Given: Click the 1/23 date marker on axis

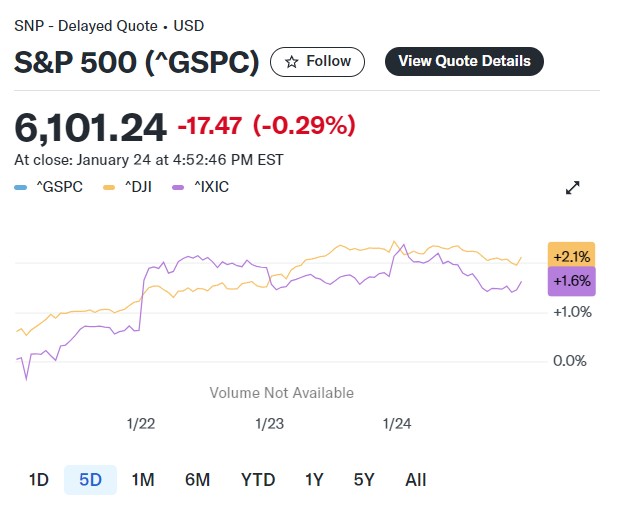Looking at the screenshot, I should click(x=269, y=423).
